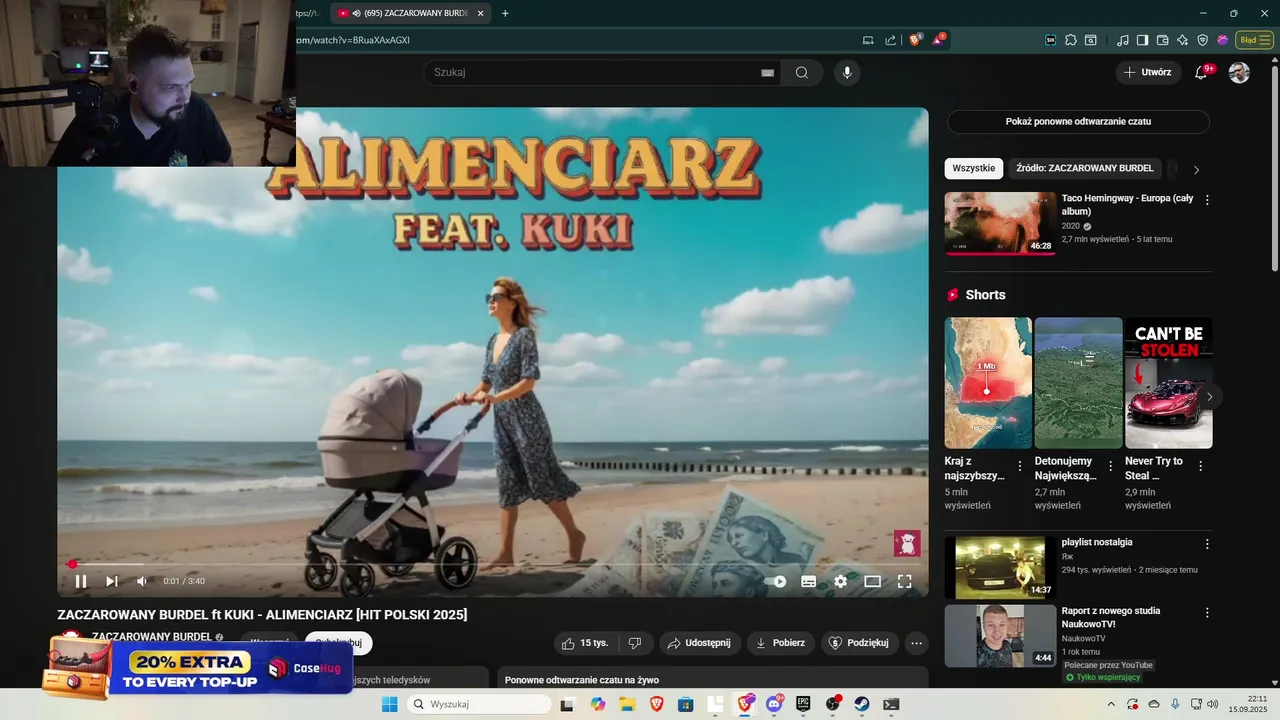Pause the video with the pause button
This screenshot has height=720, width=1280.
pyautogui.click(x=81, y=581)
